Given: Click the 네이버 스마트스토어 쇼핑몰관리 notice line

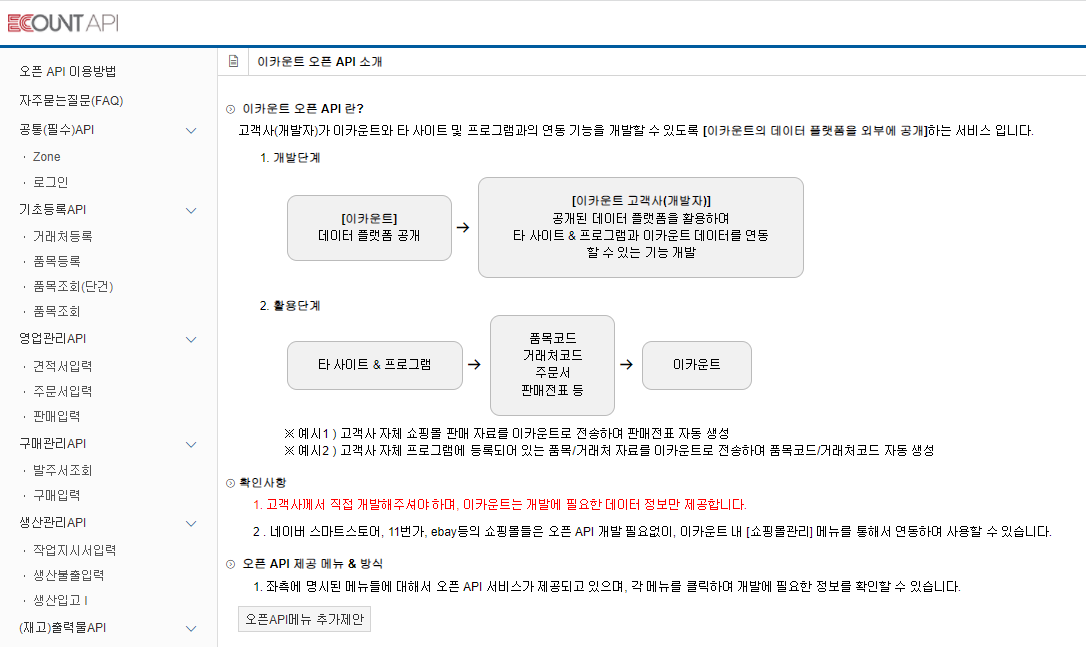Looking at the screenshot, I should pyautogui.click(x=652, y=532).
